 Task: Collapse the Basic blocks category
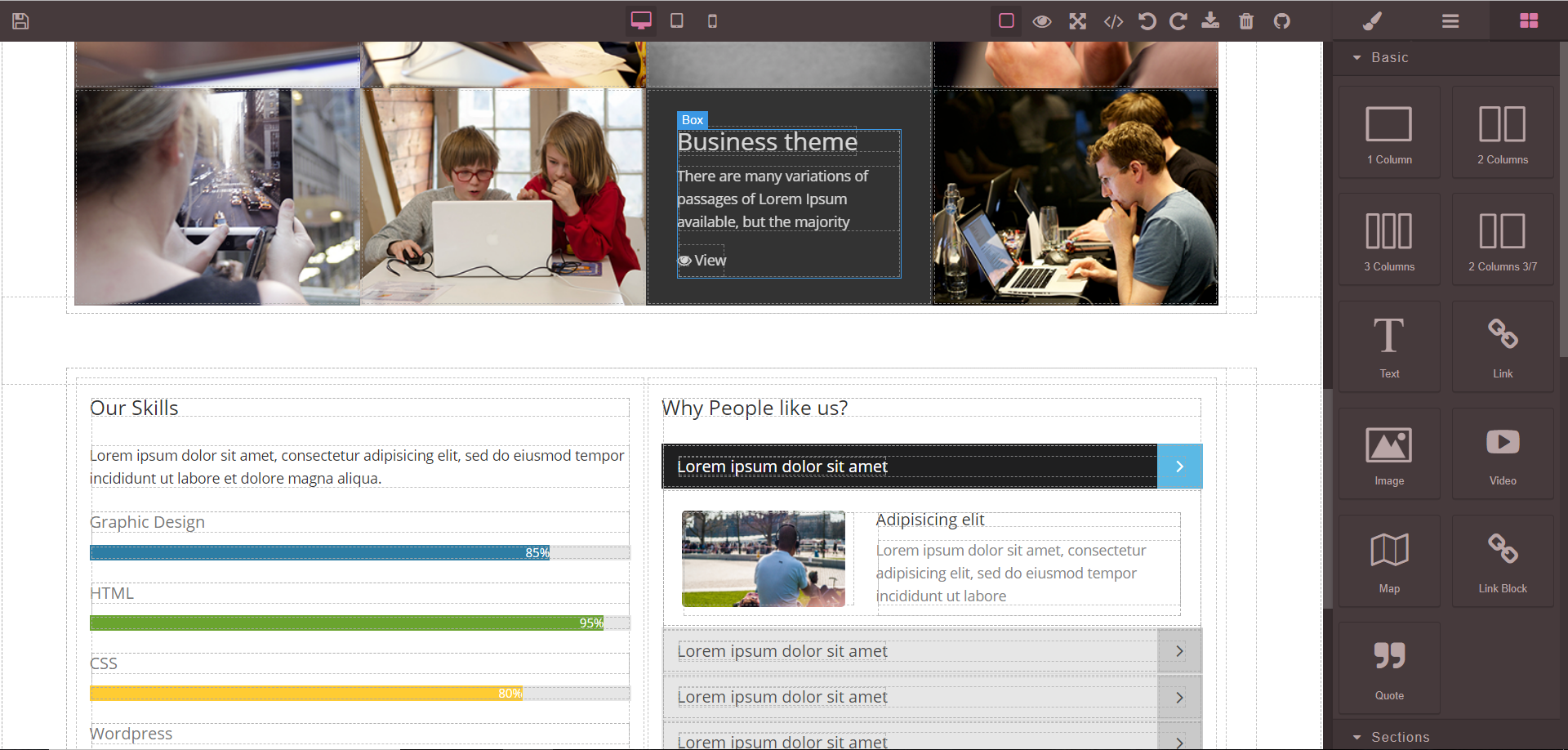click(1445, 58)
